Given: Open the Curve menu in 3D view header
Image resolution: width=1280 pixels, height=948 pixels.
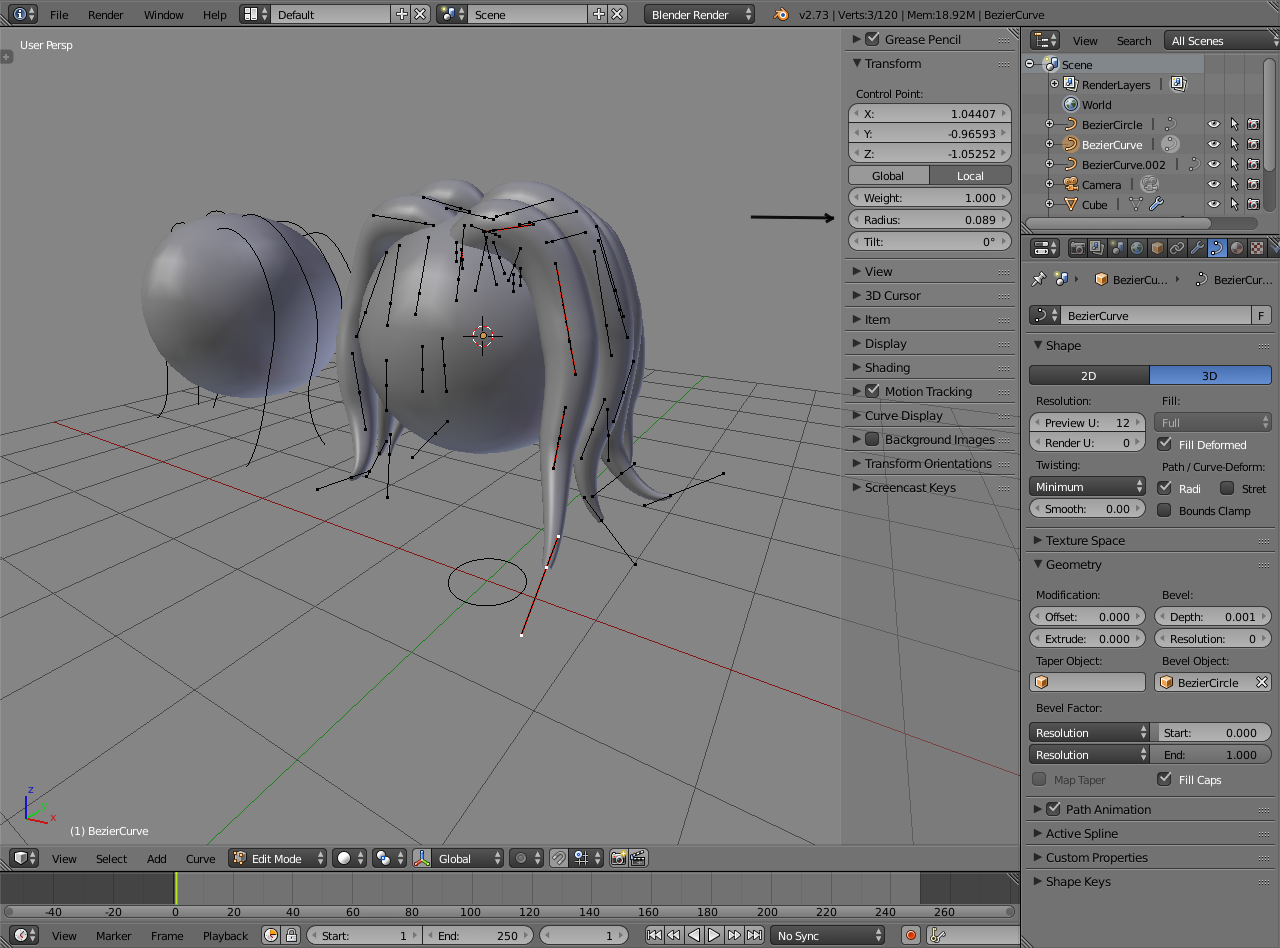Looking at the screenshot, I should point(200,858).
